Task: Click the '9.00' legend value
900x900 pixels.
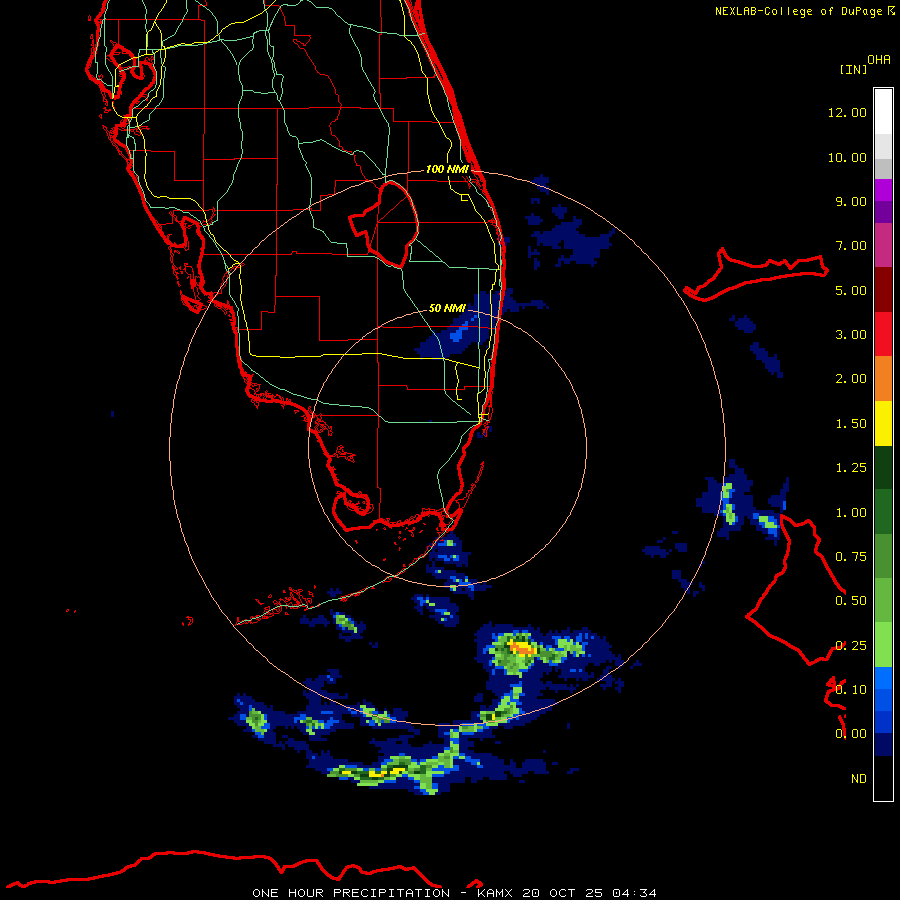Action: pos(851,201)
